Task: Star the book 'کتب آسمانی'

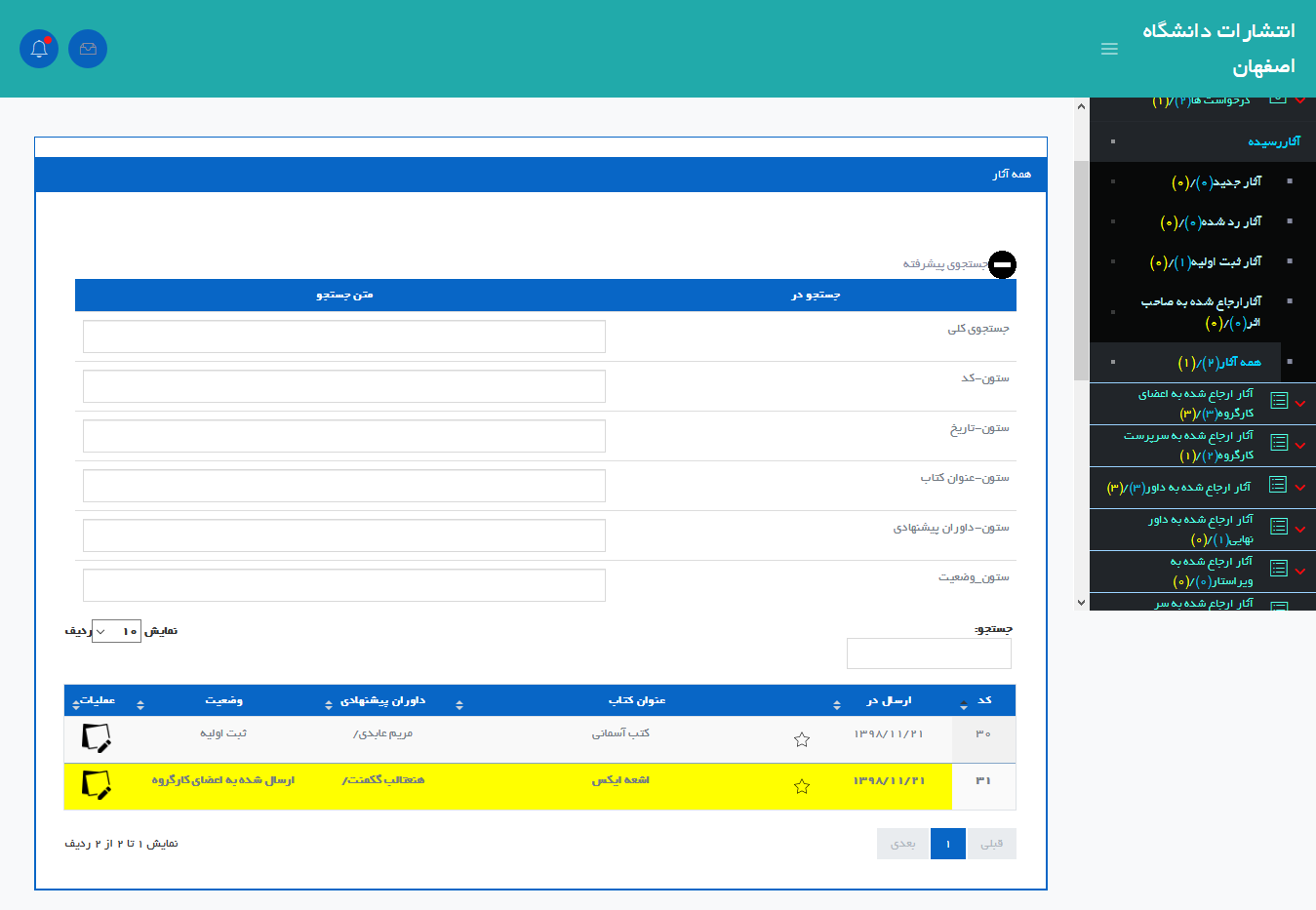Action: [x=802, y=739]
